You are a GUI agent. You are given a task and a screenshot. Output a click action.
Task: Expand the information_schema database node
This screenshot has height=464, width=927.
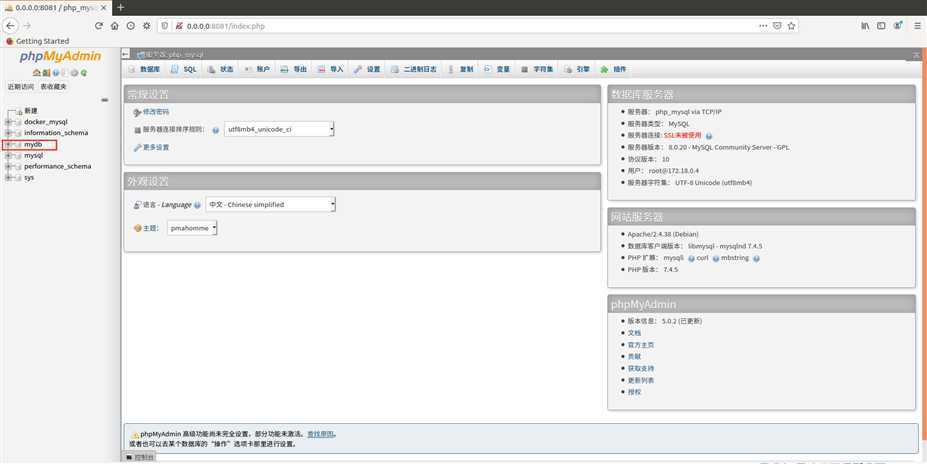(x=8, y=133)
